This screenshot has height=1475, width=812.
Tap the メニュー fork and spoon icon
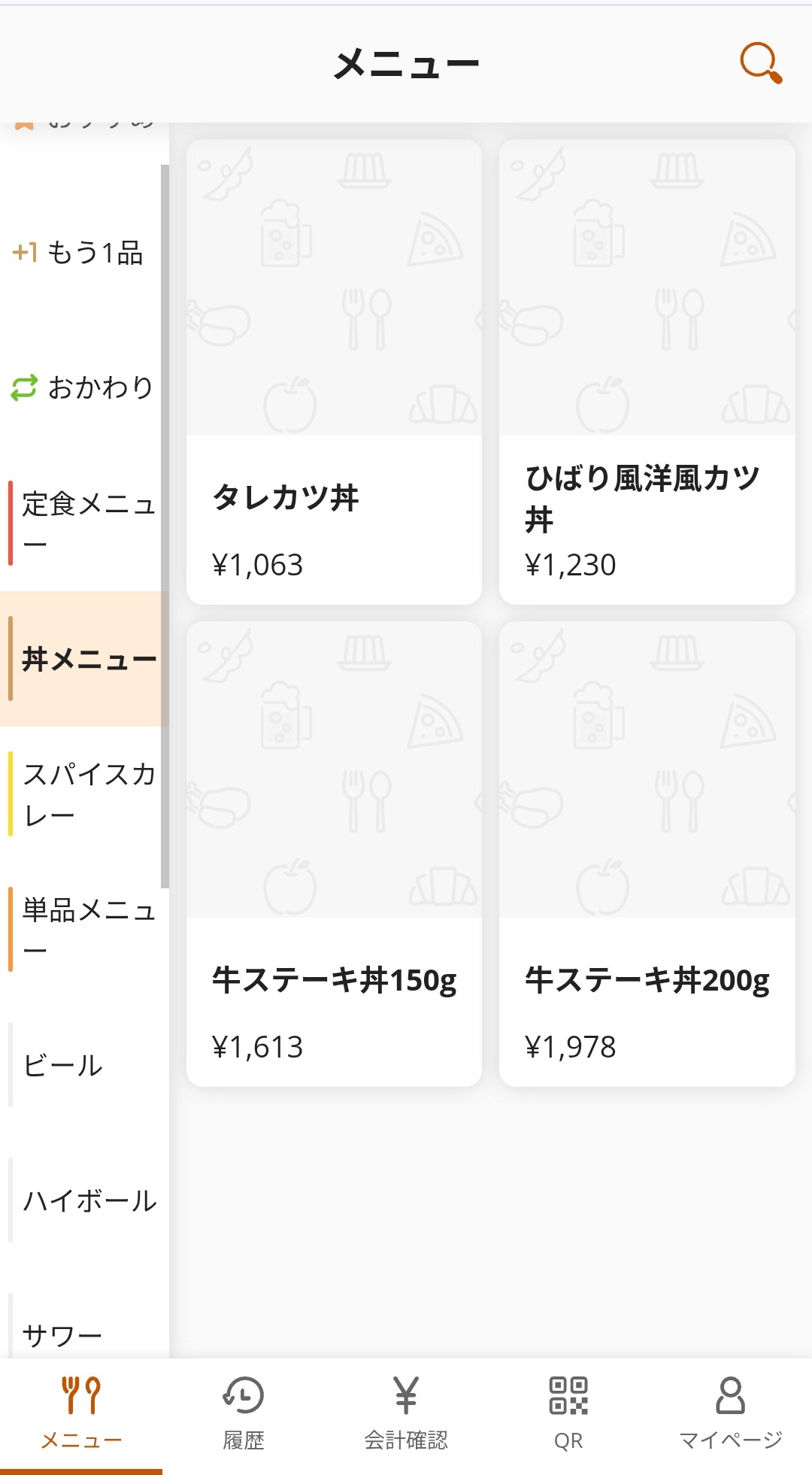81,1396
